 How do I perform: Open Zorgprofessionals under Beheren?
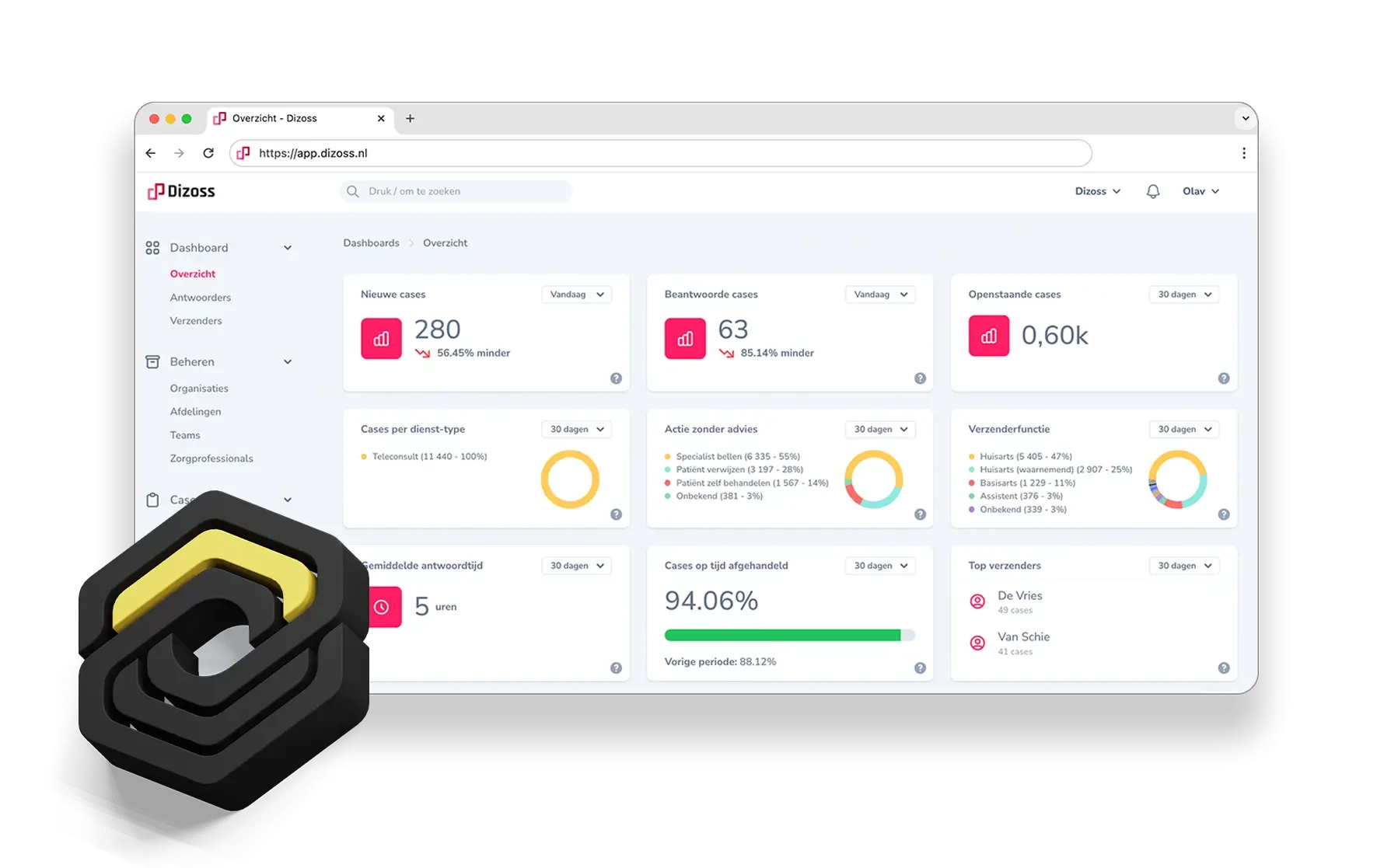[x=211, y=458]
